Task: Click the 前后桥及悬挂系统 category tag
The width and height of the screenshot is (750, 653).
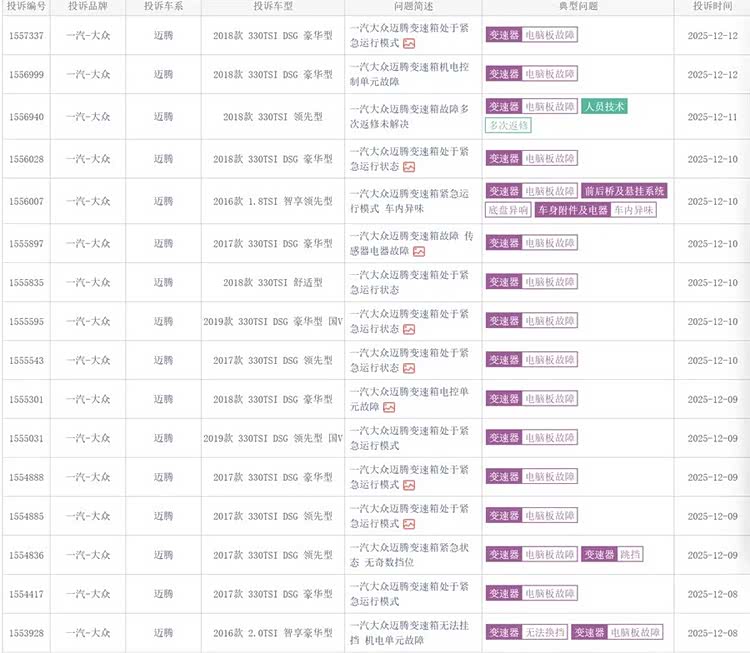Action: (x=624, y=191)
